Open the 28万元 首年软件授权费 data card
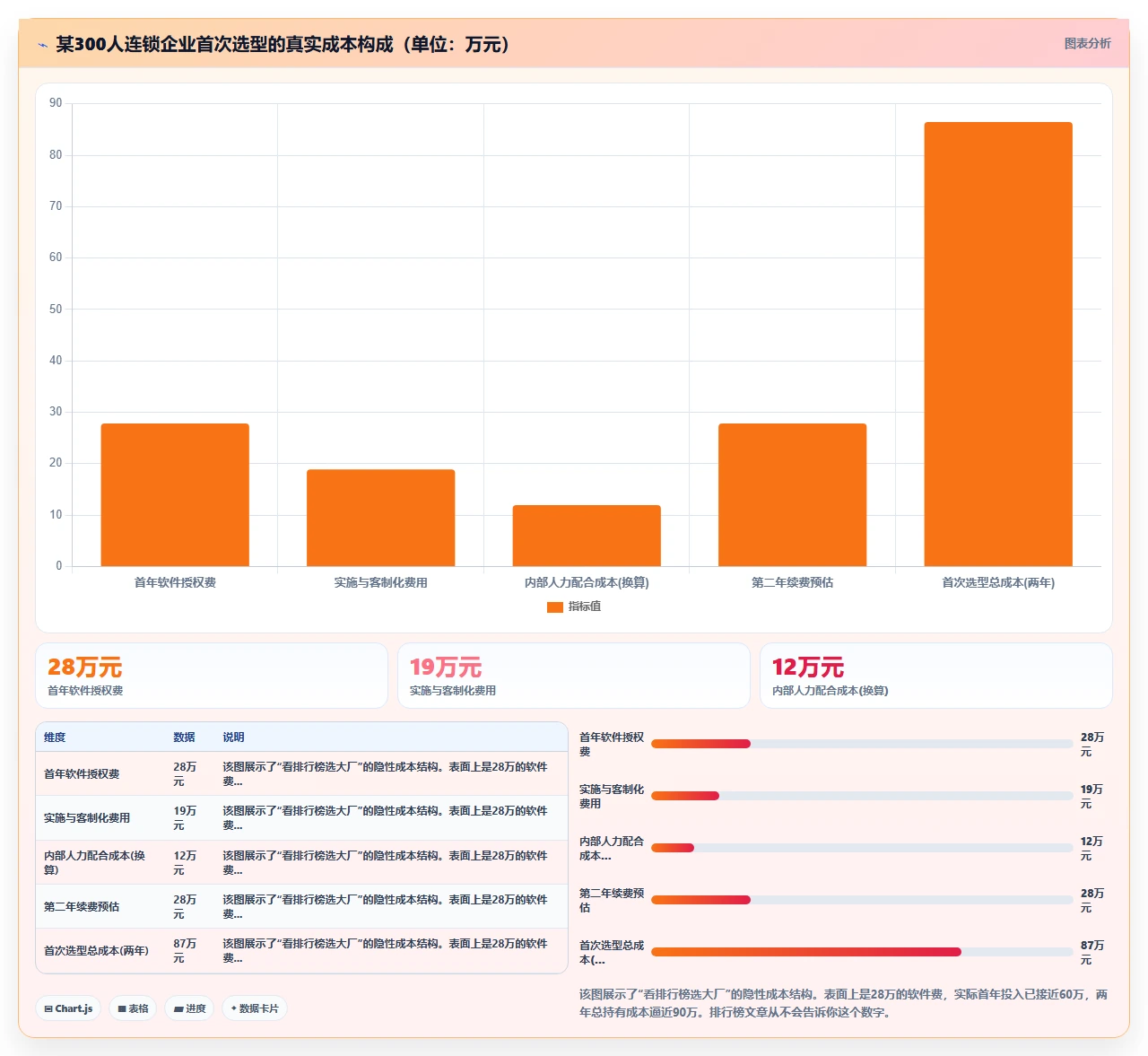1148x1056 pixels. pos(212,676)
